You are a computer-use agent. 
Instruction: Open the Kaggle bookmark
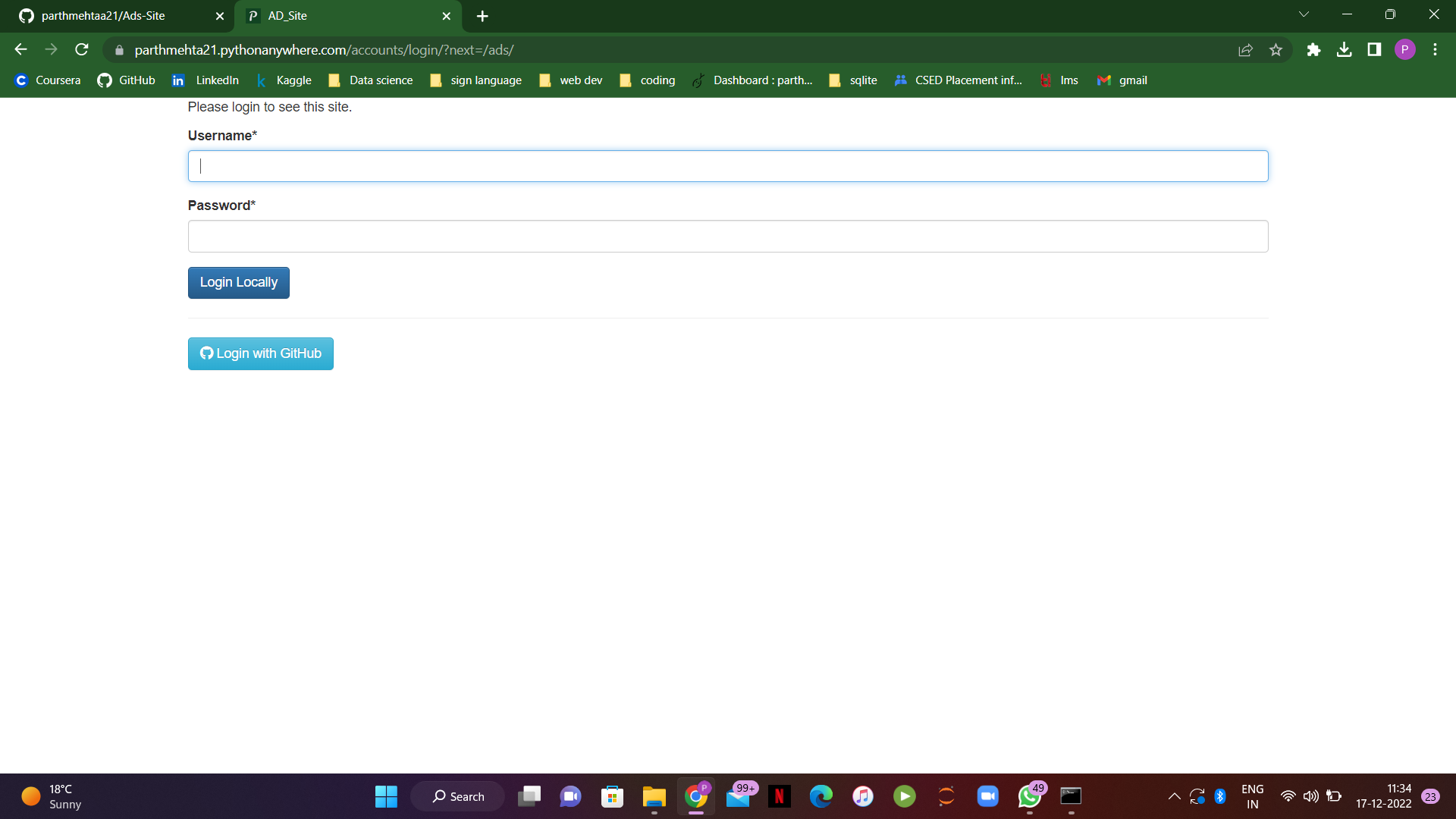[x=284, y=80]
